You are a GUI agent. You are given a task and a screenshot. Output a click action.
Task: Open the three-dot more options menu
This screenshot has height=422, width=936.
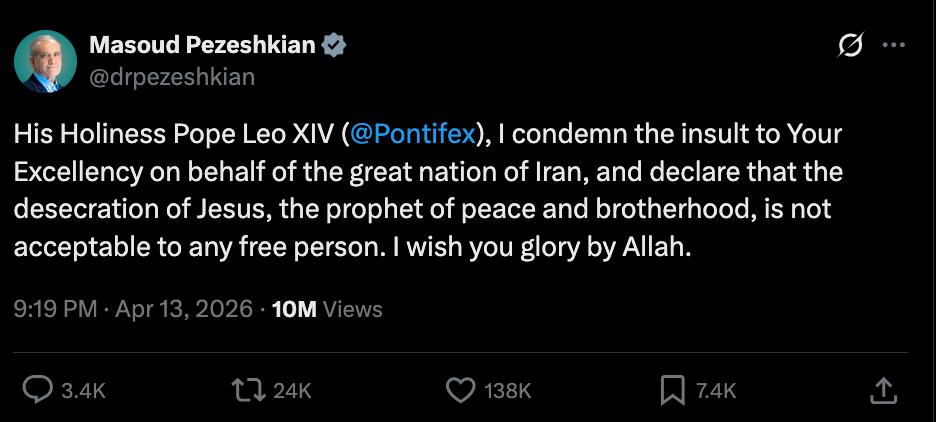893,45
